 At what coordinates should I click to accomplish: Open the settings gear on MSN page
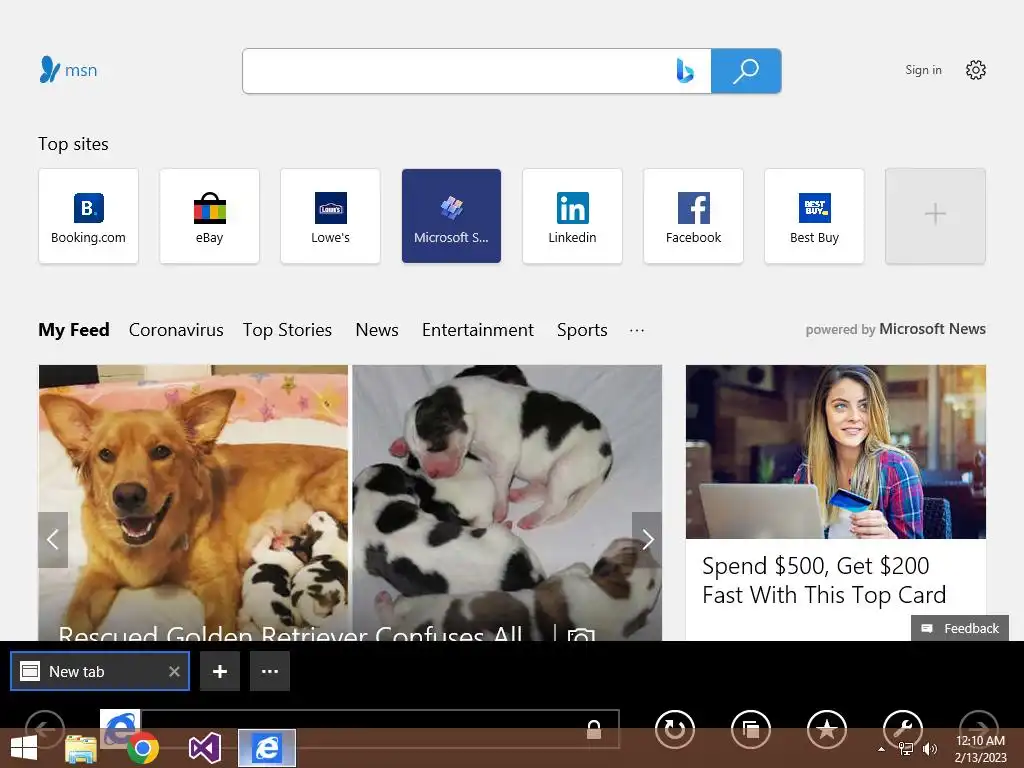[976, 70]
